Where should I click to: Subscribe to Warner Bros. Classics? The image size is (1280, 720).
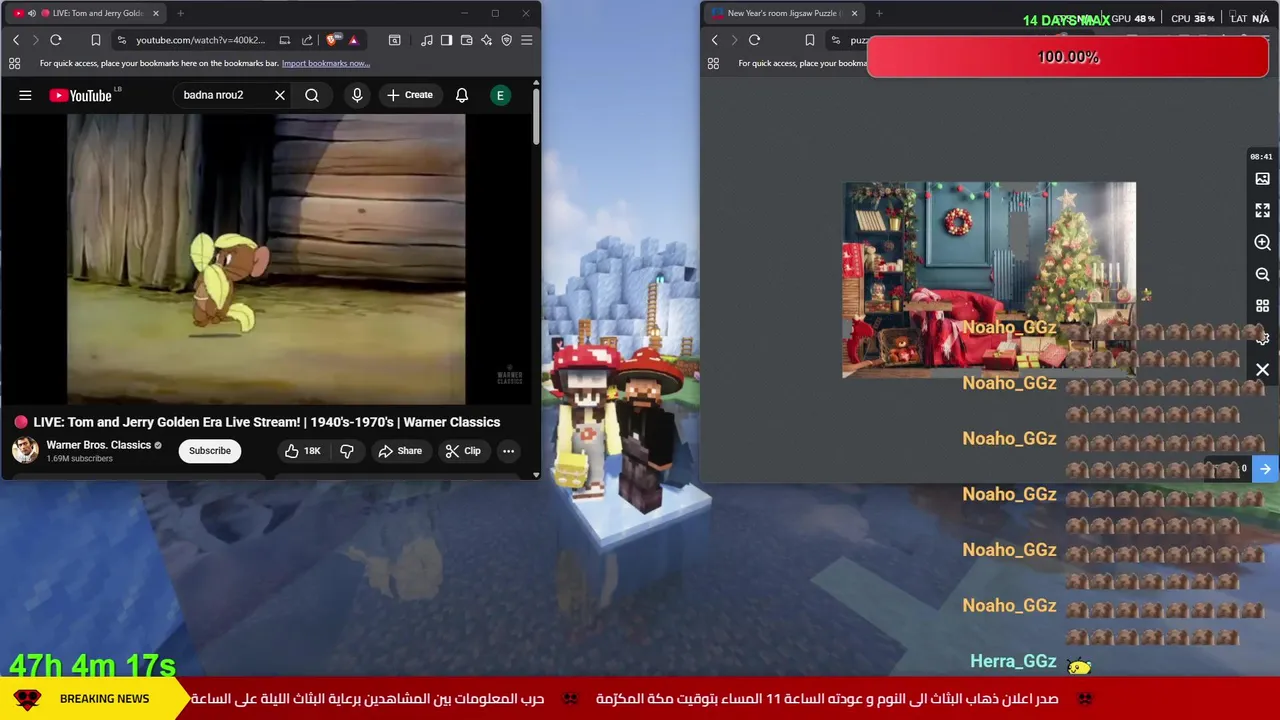click(x=210, y=451)
